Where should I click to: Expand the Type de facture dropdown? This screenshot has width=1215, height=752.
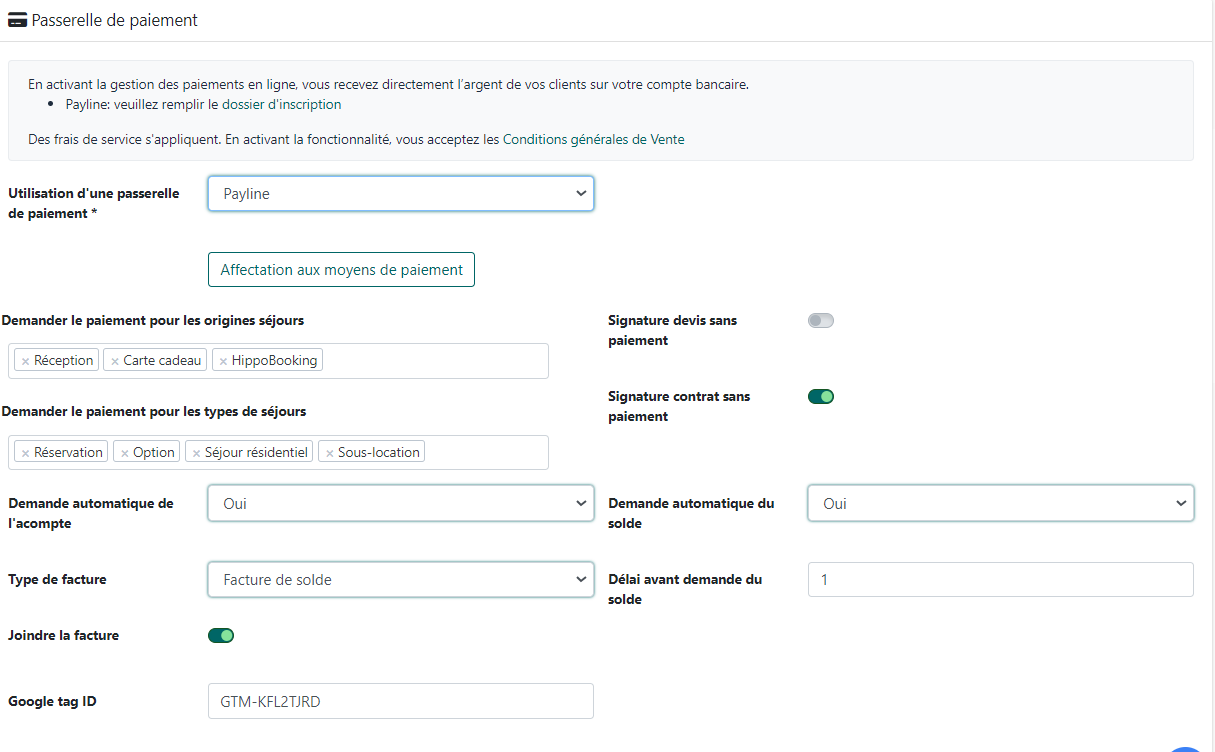click(400, 580)
